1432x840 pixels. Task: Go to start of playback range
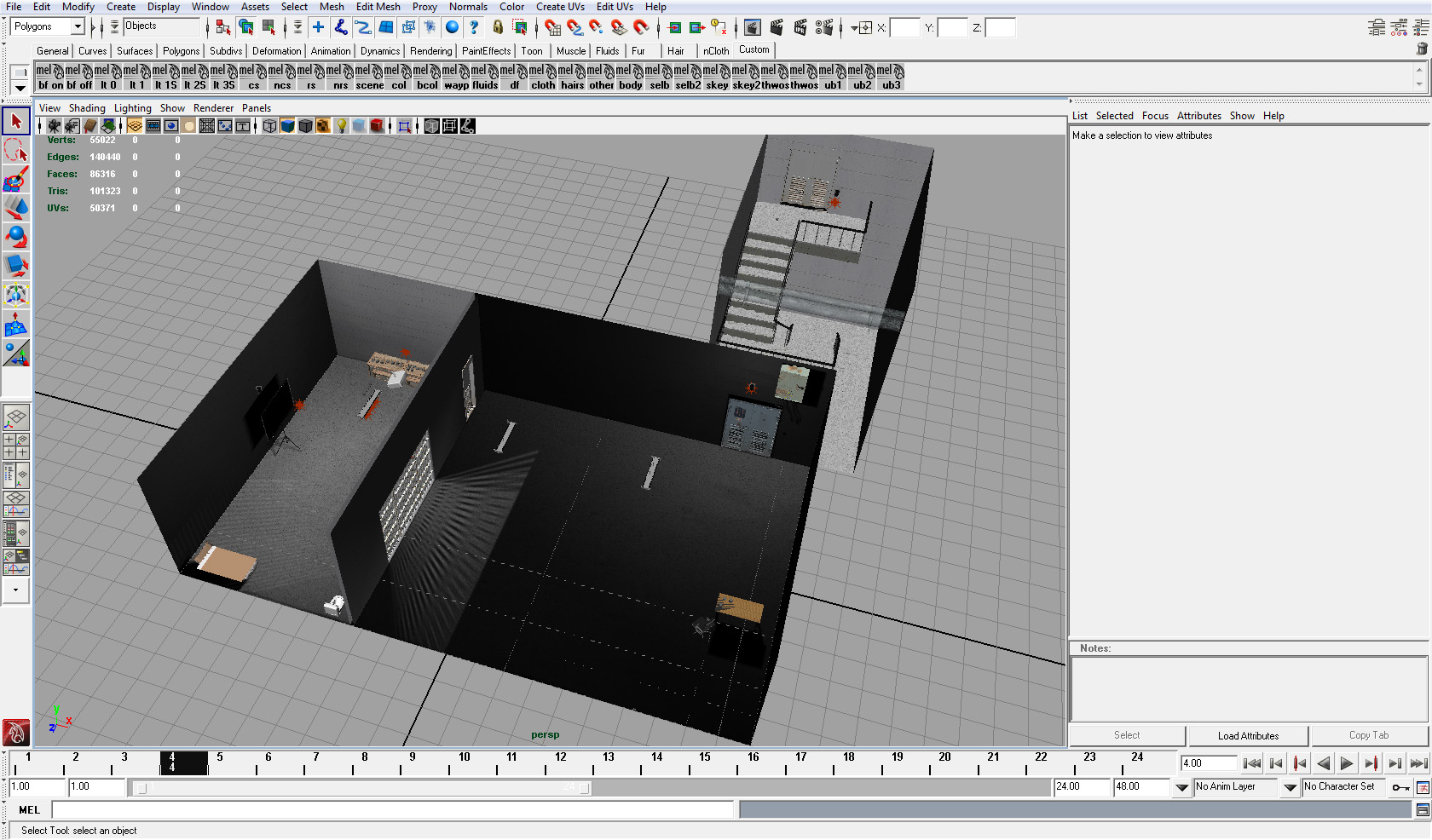click(x=1251, y=763)
